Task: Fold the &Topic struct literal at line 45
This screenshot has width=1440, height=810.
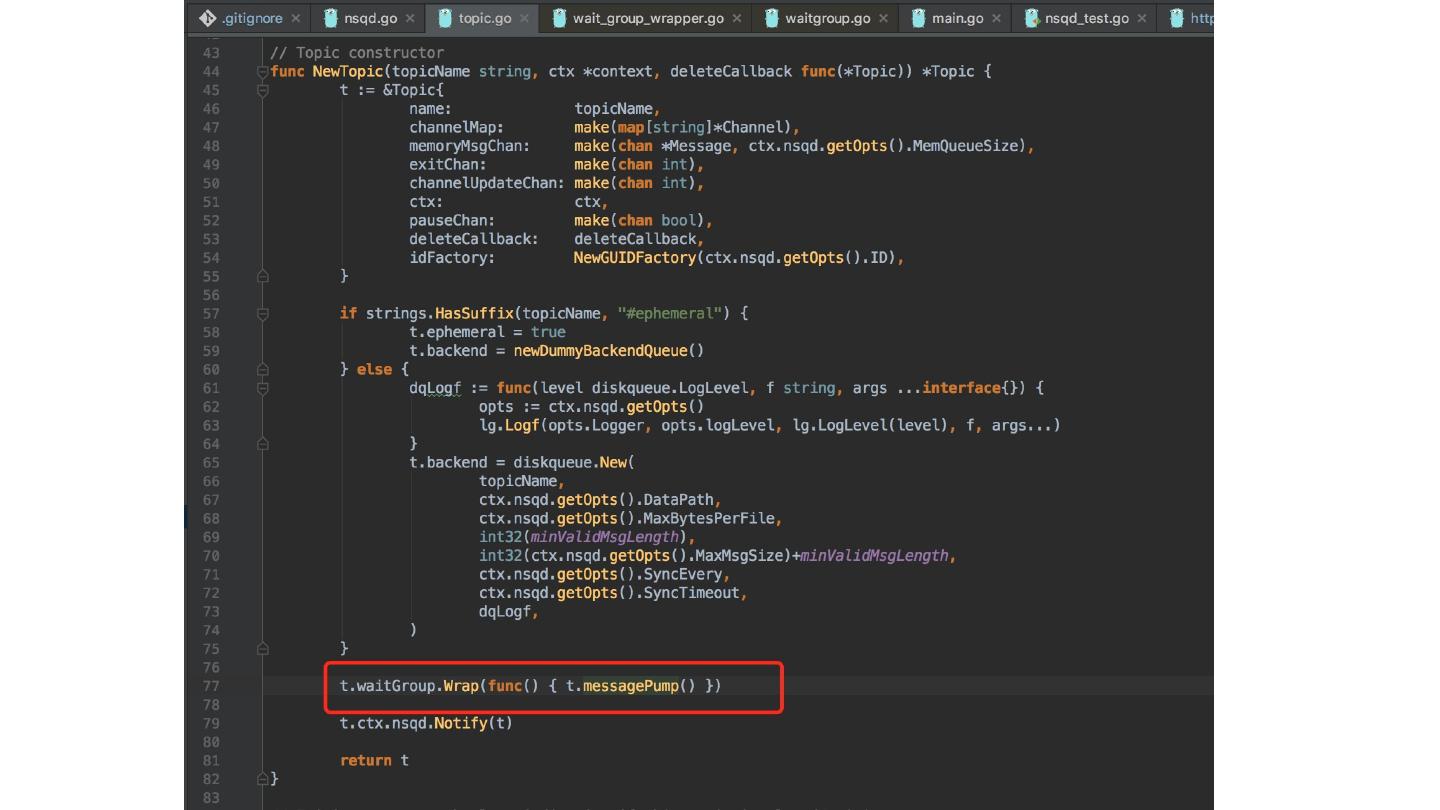Action: (x=262, y=90)
